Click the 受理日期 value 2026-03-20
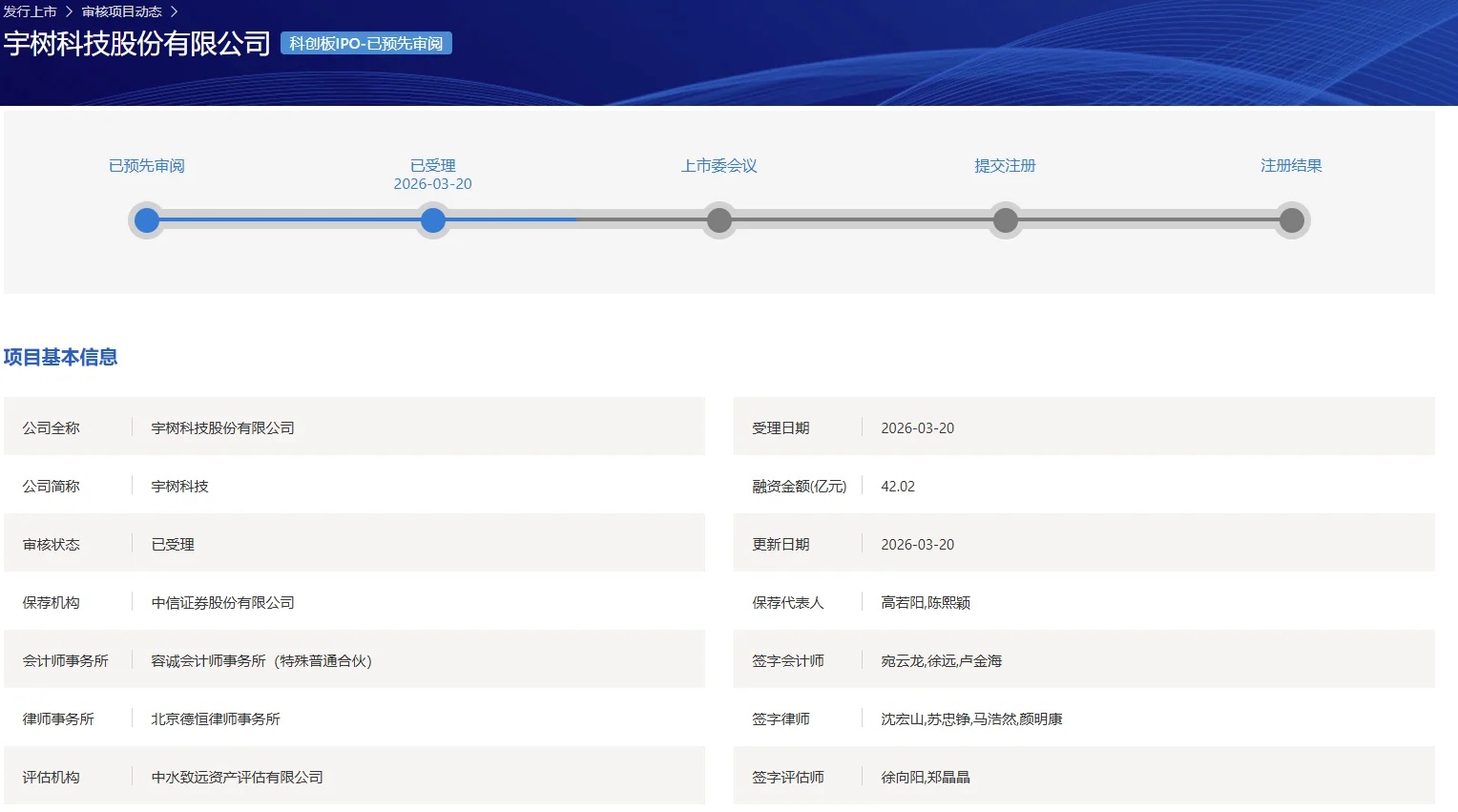Screen dimensions: 1458x812 (918, 428)
